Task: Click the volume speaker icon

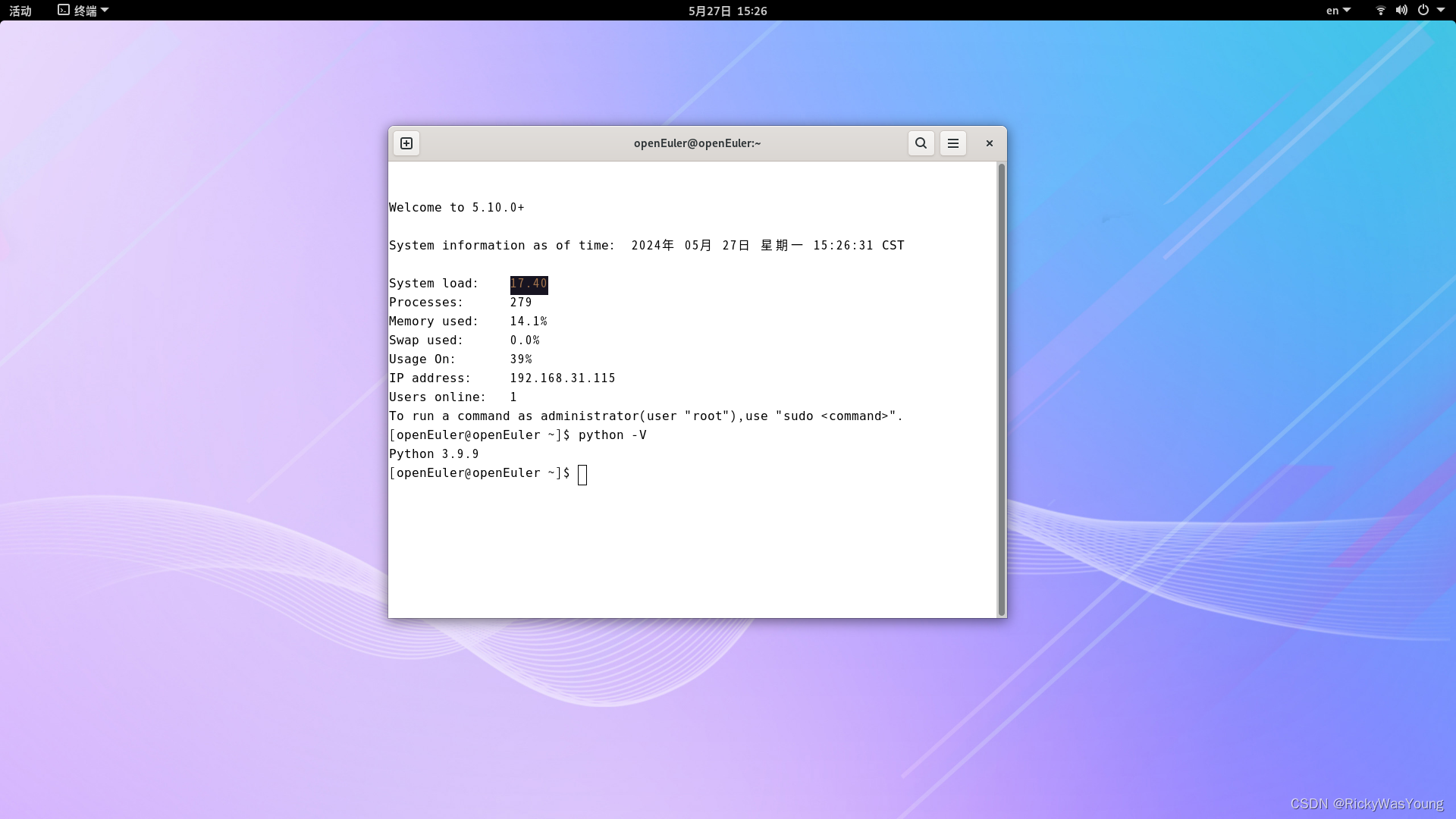Action: 1401,11
